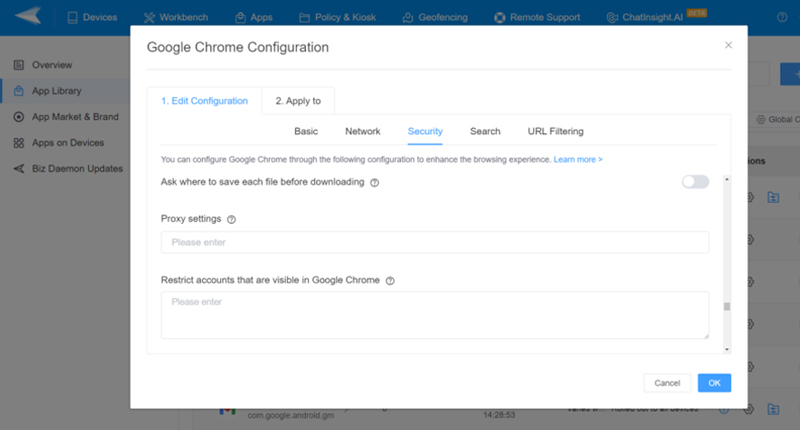Click the Policy & Kiosk folder icon
This screenshot has width=800, height=430.
305,18
